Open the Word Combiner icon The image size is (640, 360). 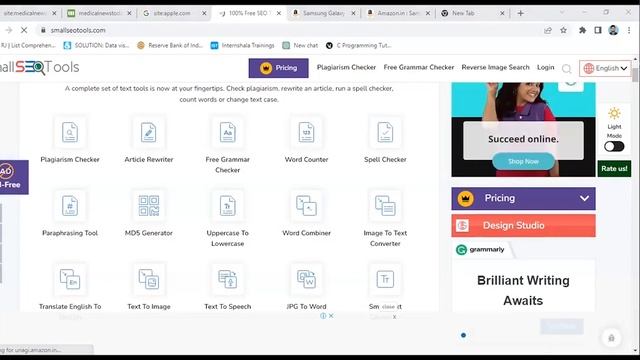click(x=306, y=206)
